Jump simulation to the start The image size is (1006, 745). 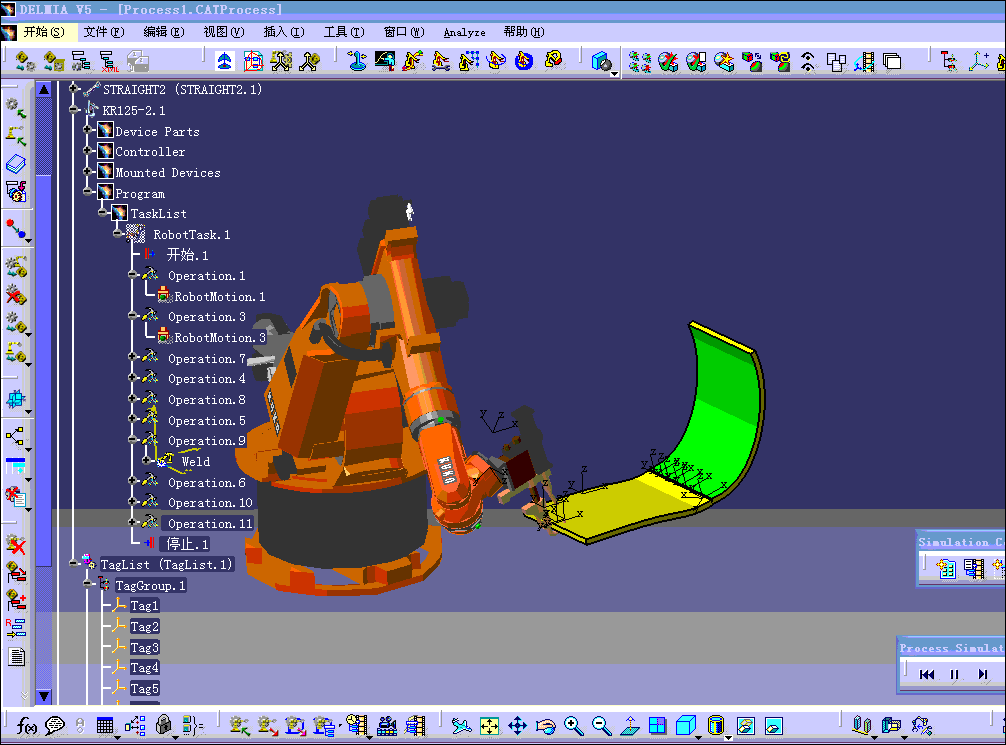(x=927, y=675)
